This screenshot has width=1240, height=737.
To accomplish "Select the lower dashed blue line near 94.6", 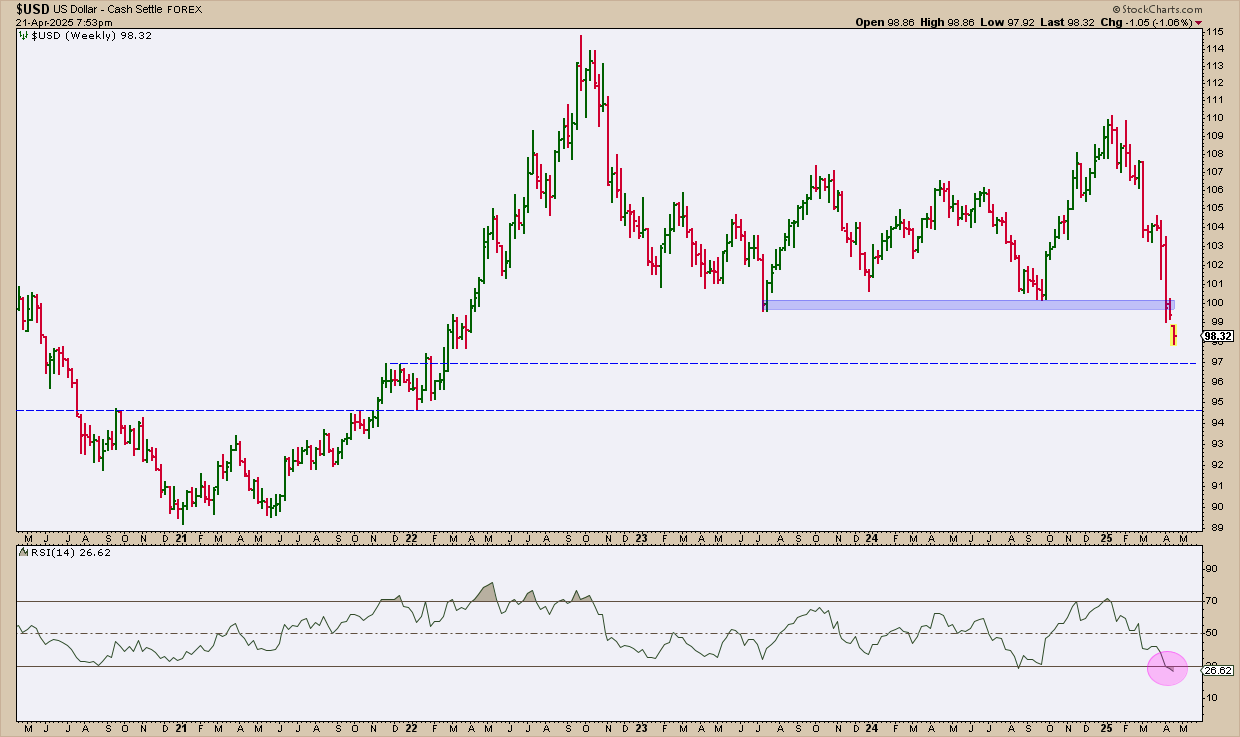I will [x=600, y=410].
